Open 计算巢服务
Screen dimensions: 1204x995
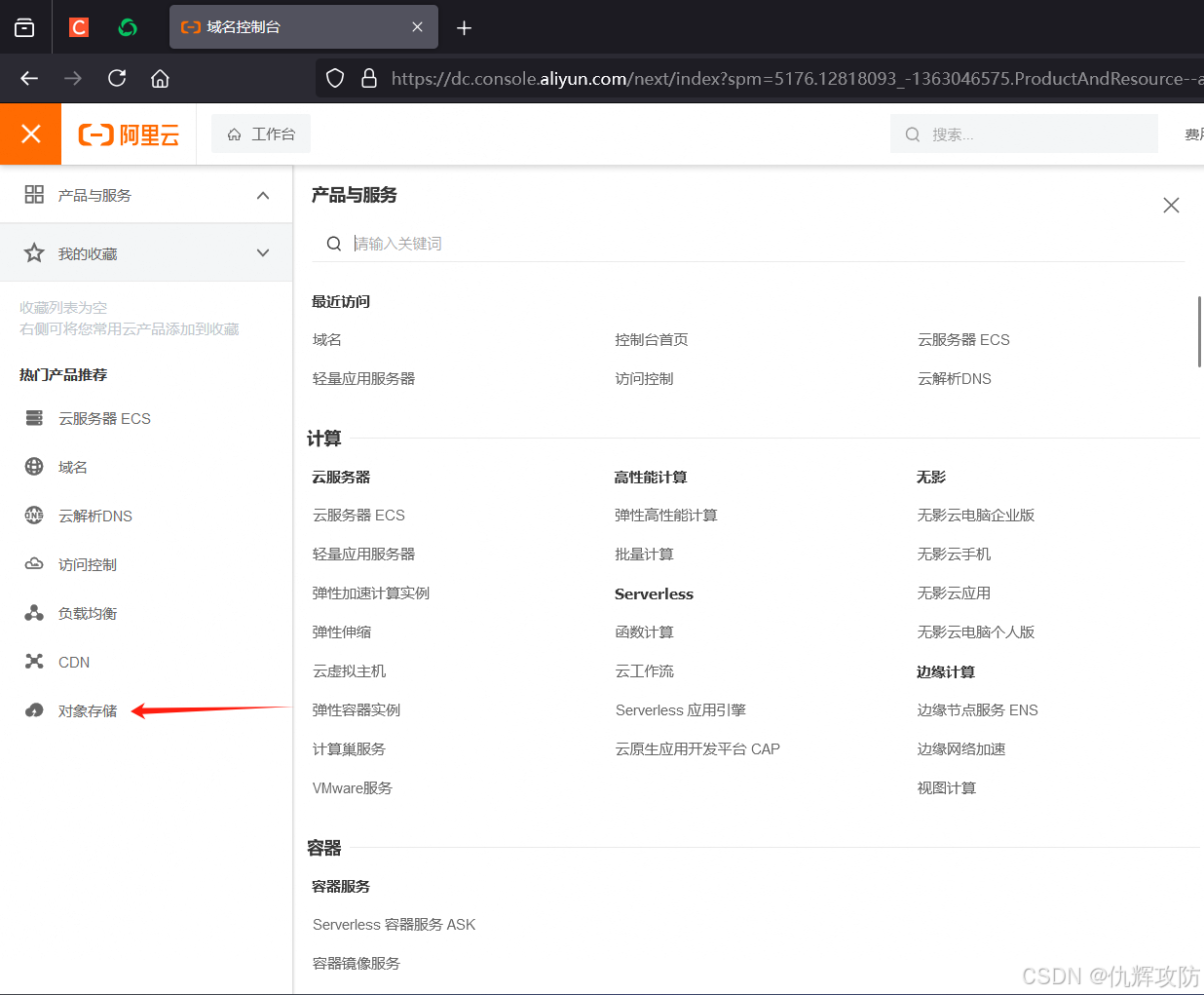click(349, 748)
